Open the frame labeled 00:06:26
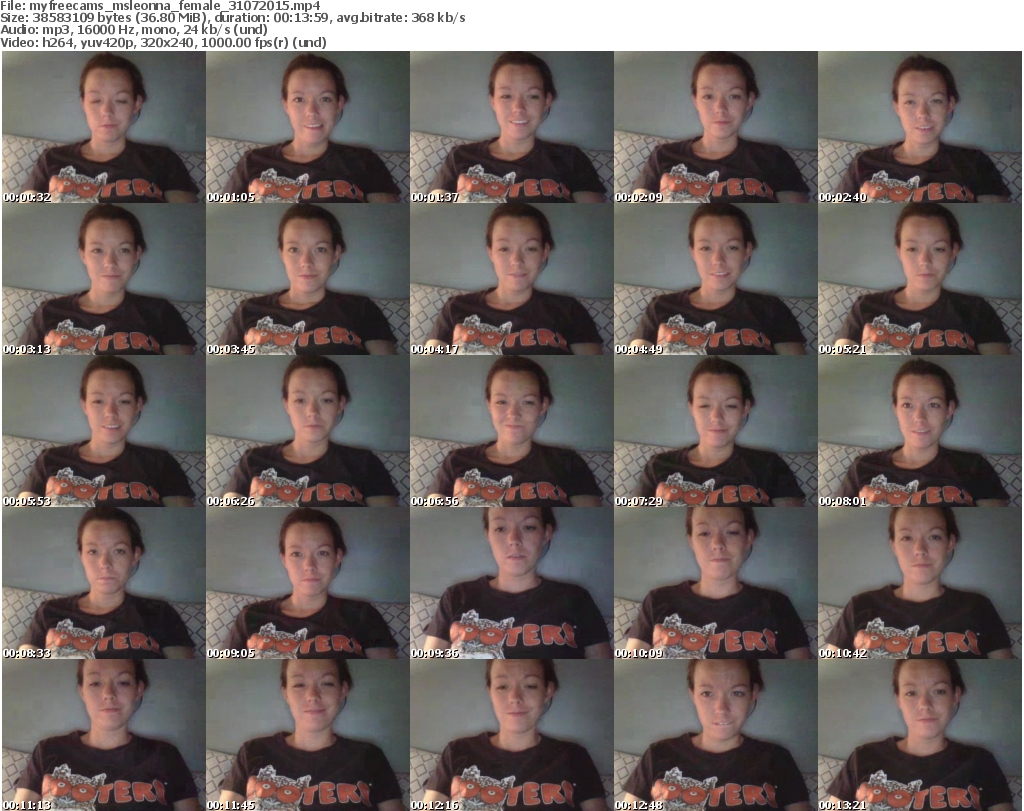Screen dimensions: 1024x811 [x=308, y=431]
